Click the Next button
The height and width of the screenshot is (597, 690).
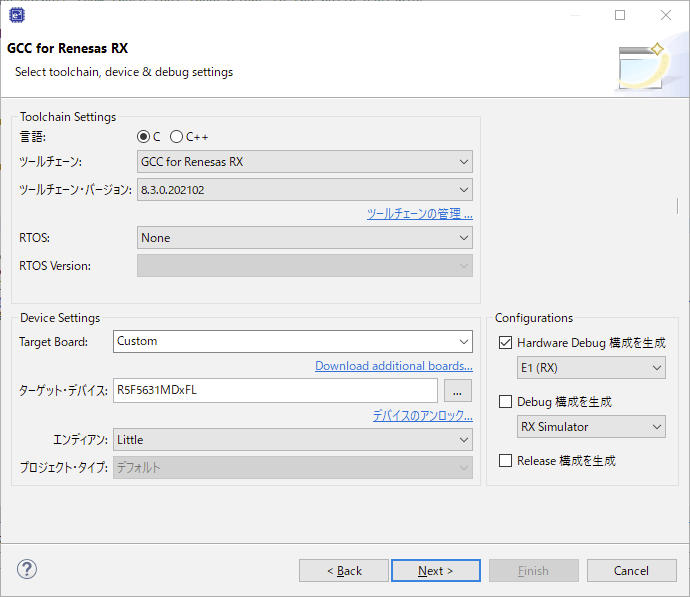(436, 571)
